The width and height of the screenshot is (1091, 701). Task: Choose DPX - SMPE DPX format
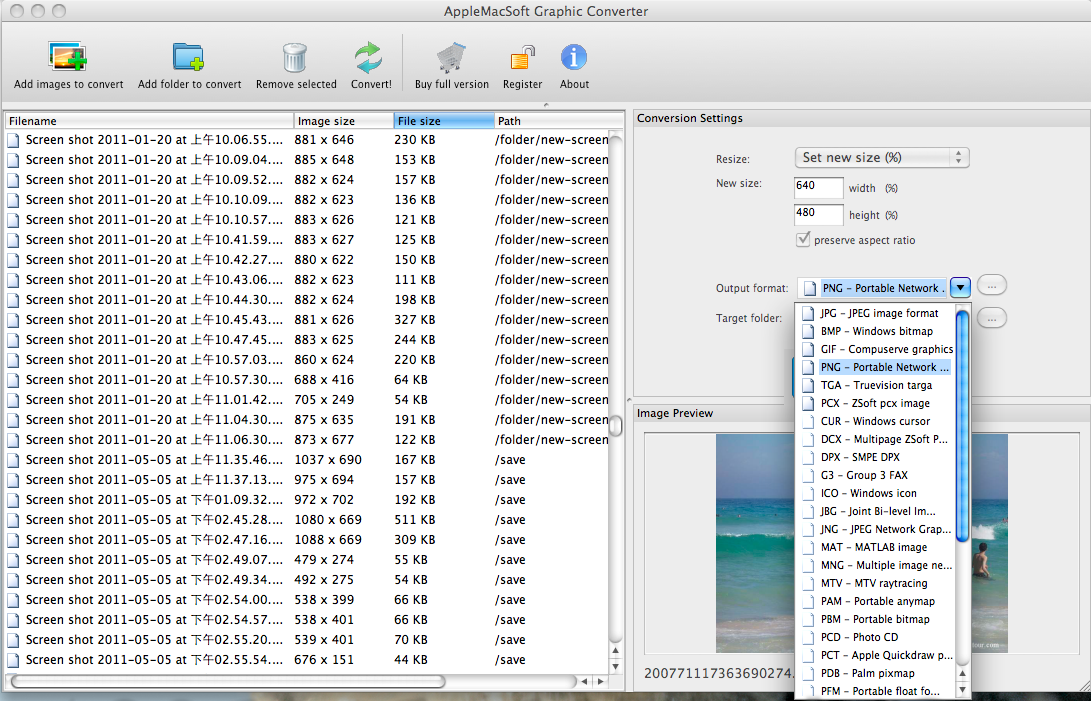(x=875, y=458)
